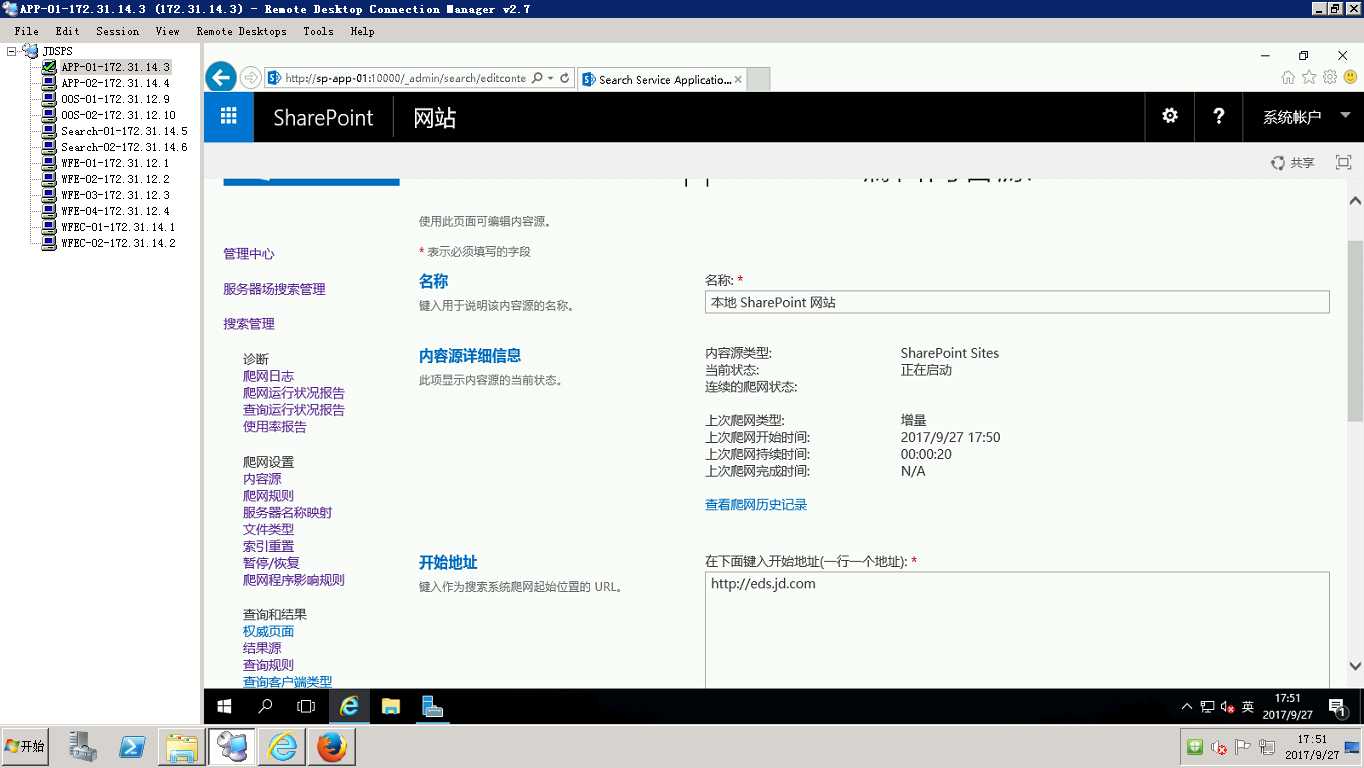
Task: Open 内容源 link in sidebar
Action: [262, 479]
